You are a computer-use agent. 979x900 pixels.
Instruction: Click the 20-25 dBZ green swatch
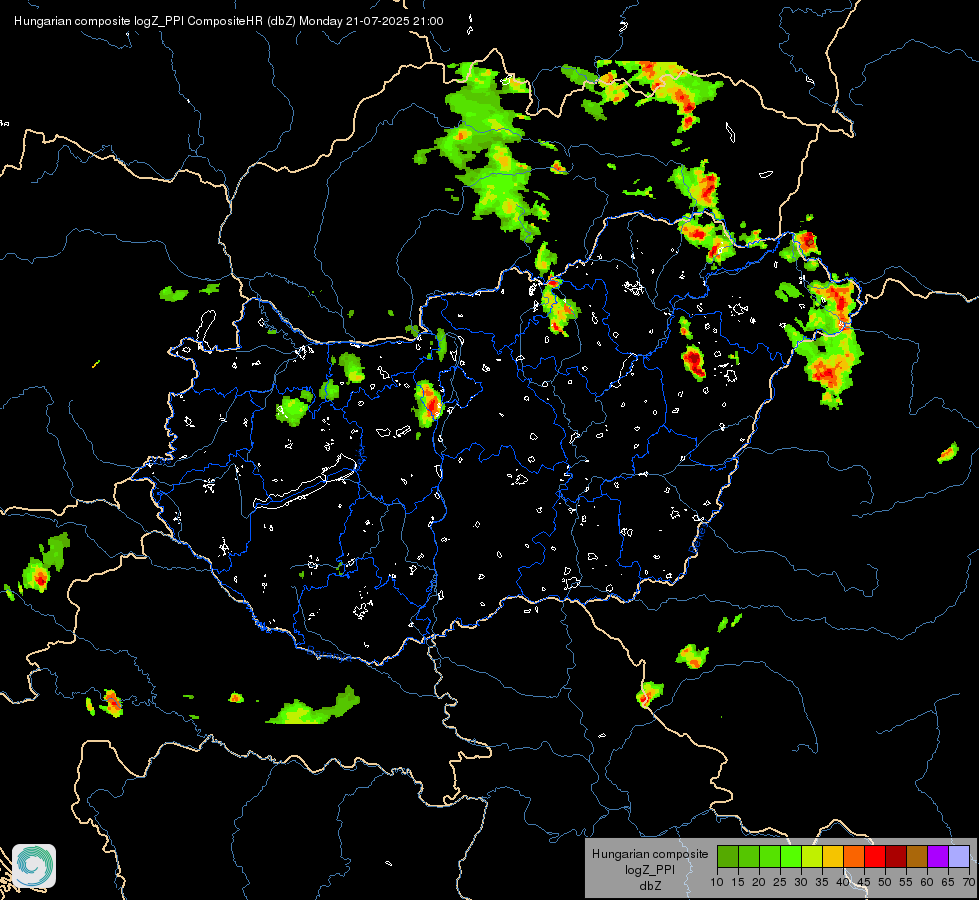[x=770, y=856]
